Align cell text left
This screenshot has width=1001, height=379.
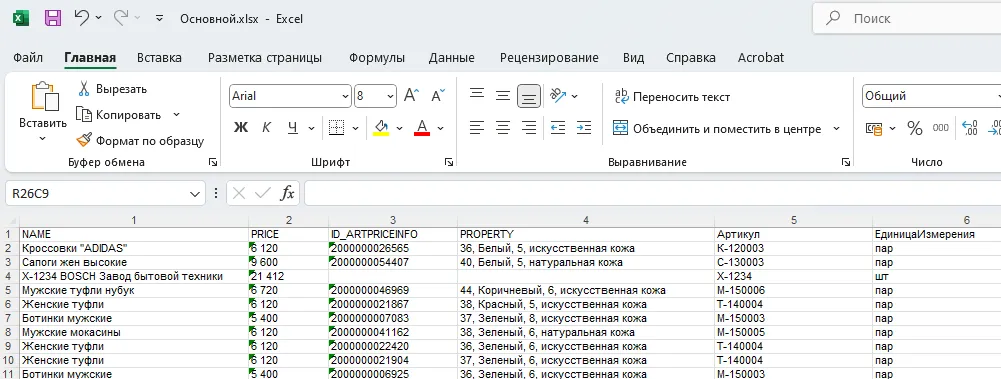(477, 128)
